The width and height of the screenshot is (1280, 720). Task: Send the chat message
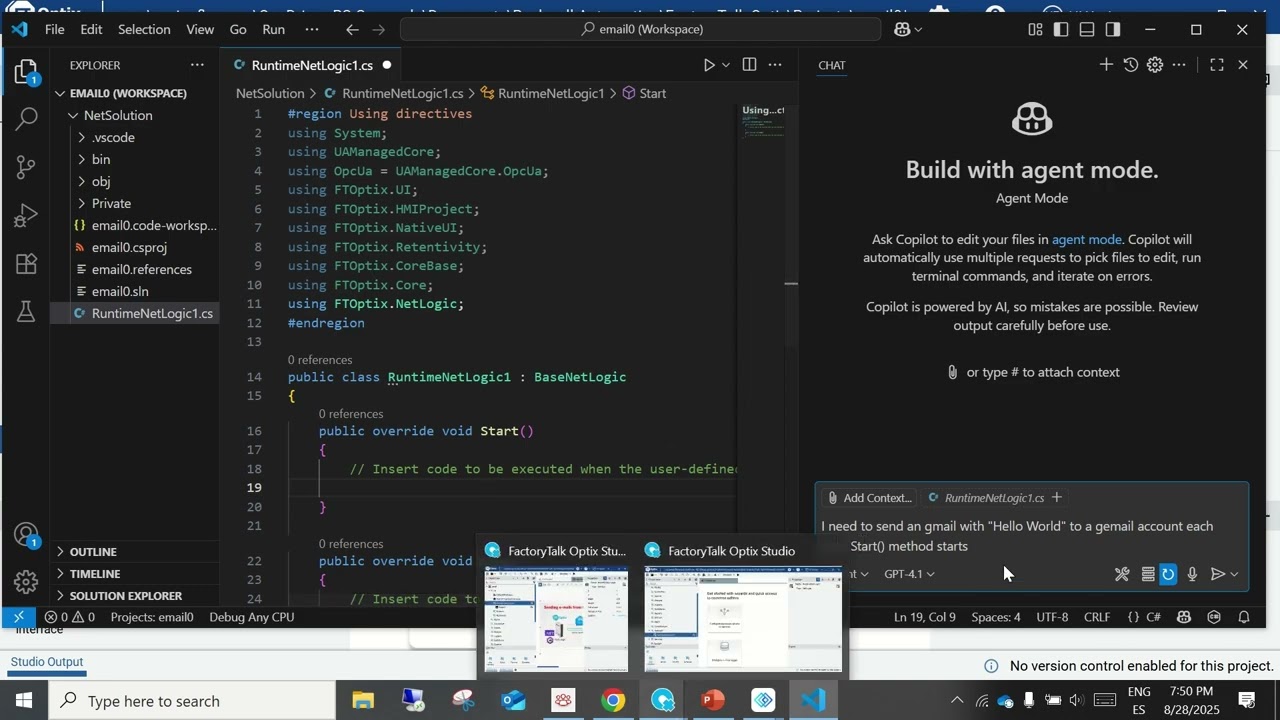1217,574
